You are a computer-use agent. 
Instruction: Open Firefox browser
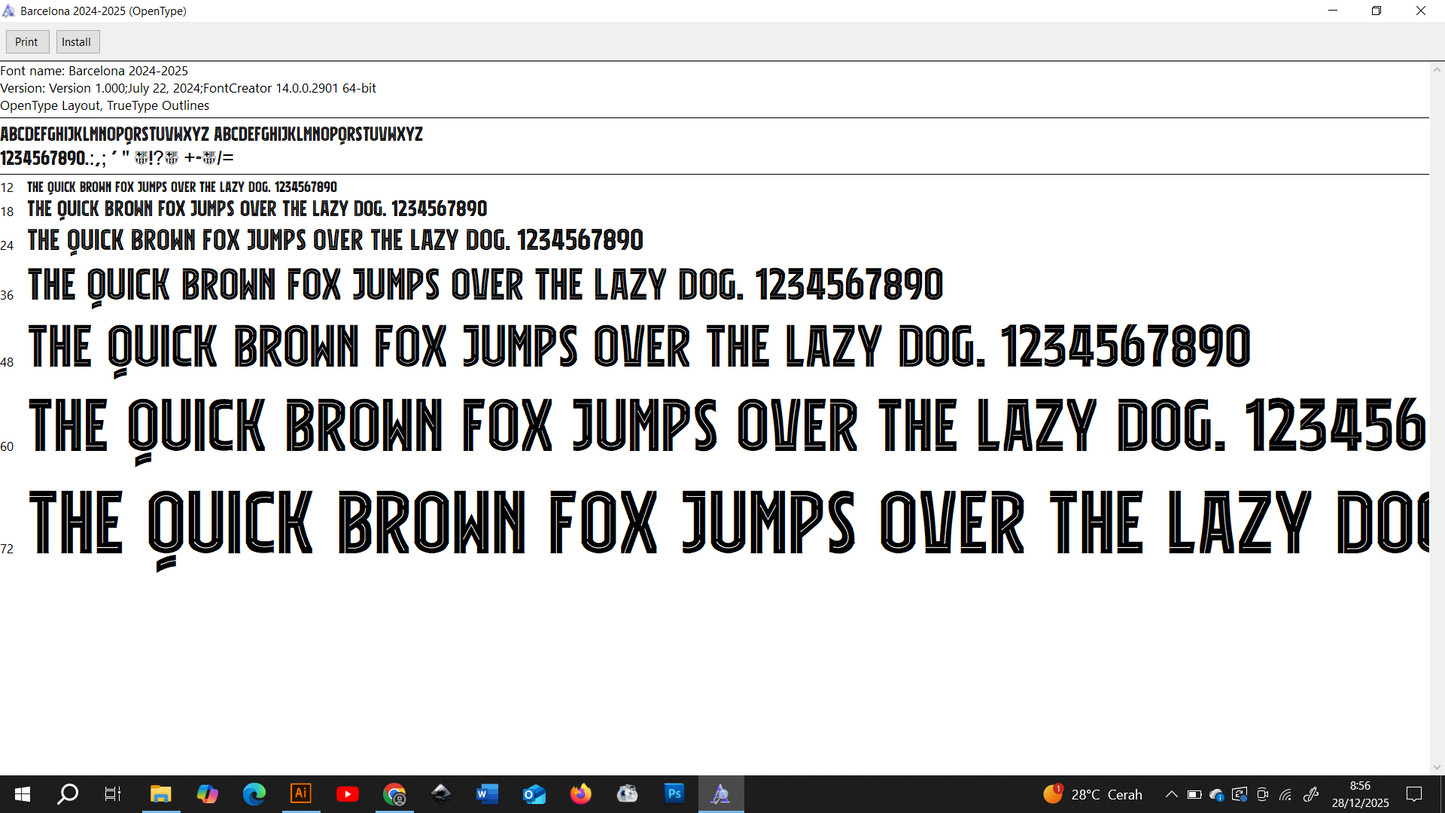pyautogui.click(x=580, y=793)
